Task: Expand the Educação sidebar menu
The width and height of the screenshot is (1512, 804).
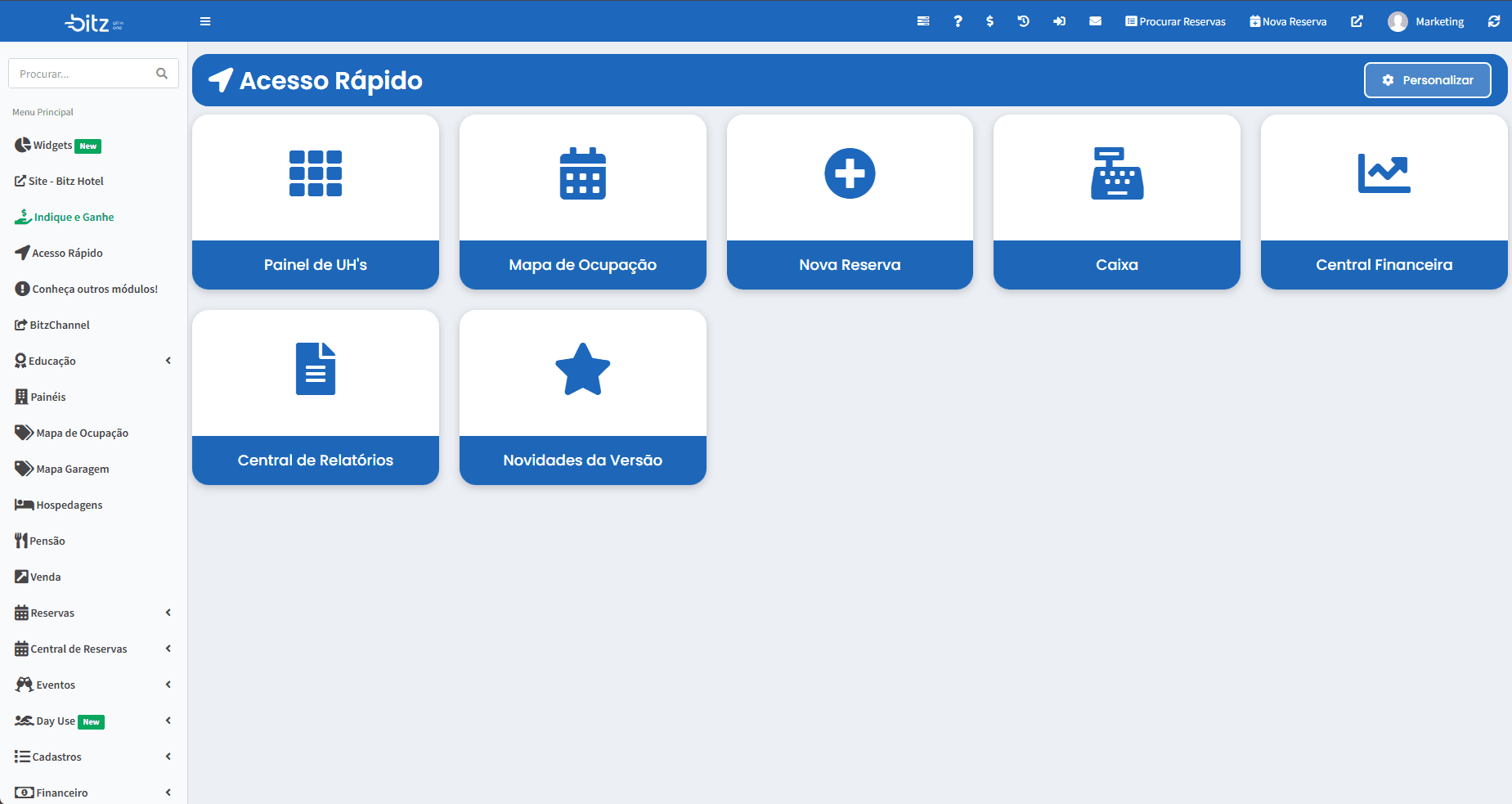Action: [x=94, y=361]
